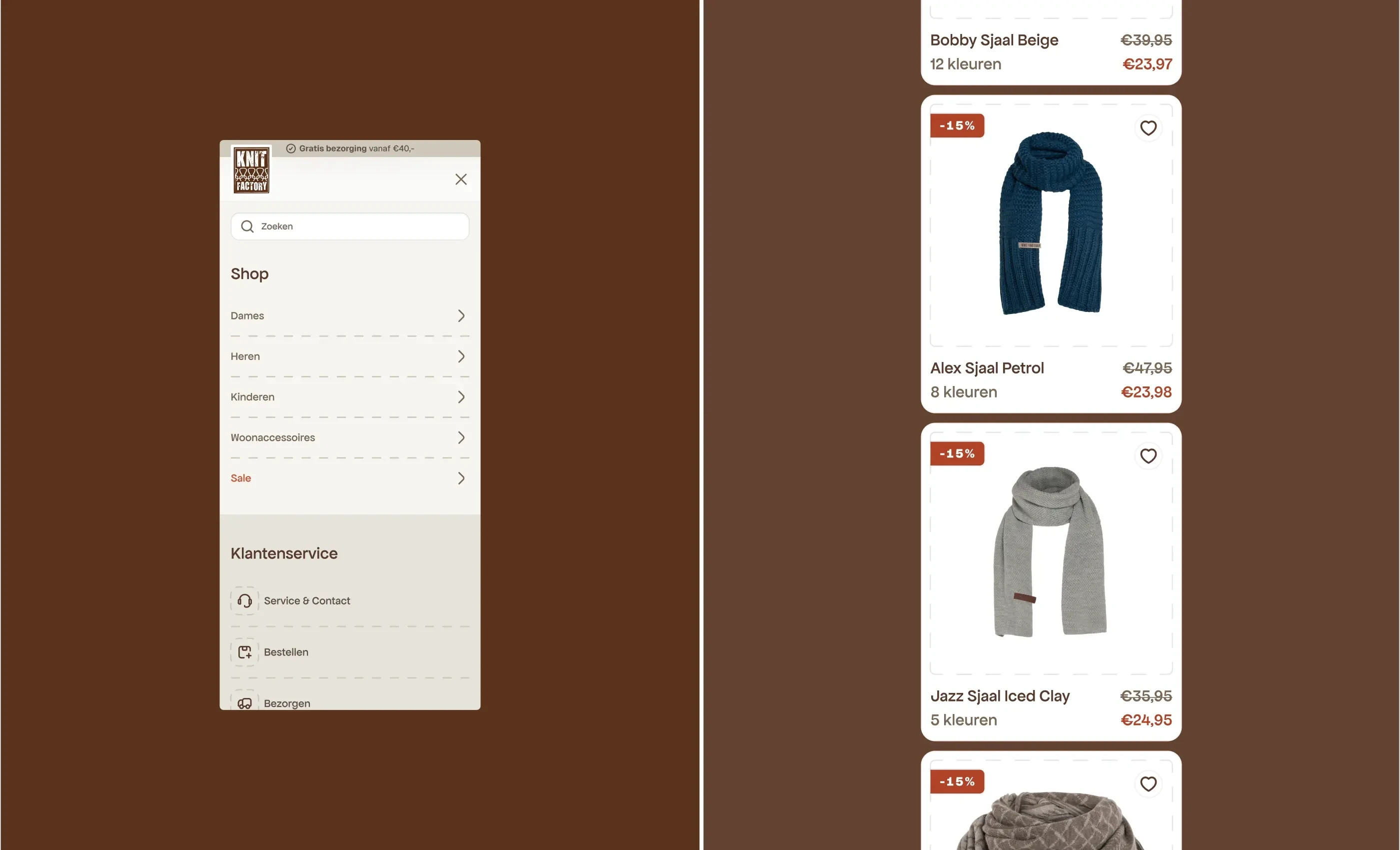Click the checkmark icon beside Gratis bezorging
Screen dimensions: 1400x850
291,148
